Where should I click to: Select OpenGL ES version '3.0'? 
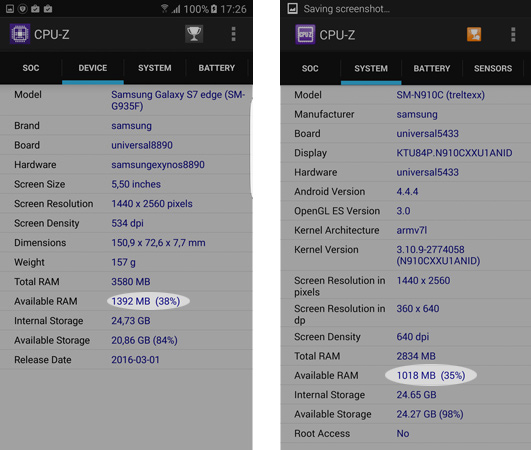403,211
